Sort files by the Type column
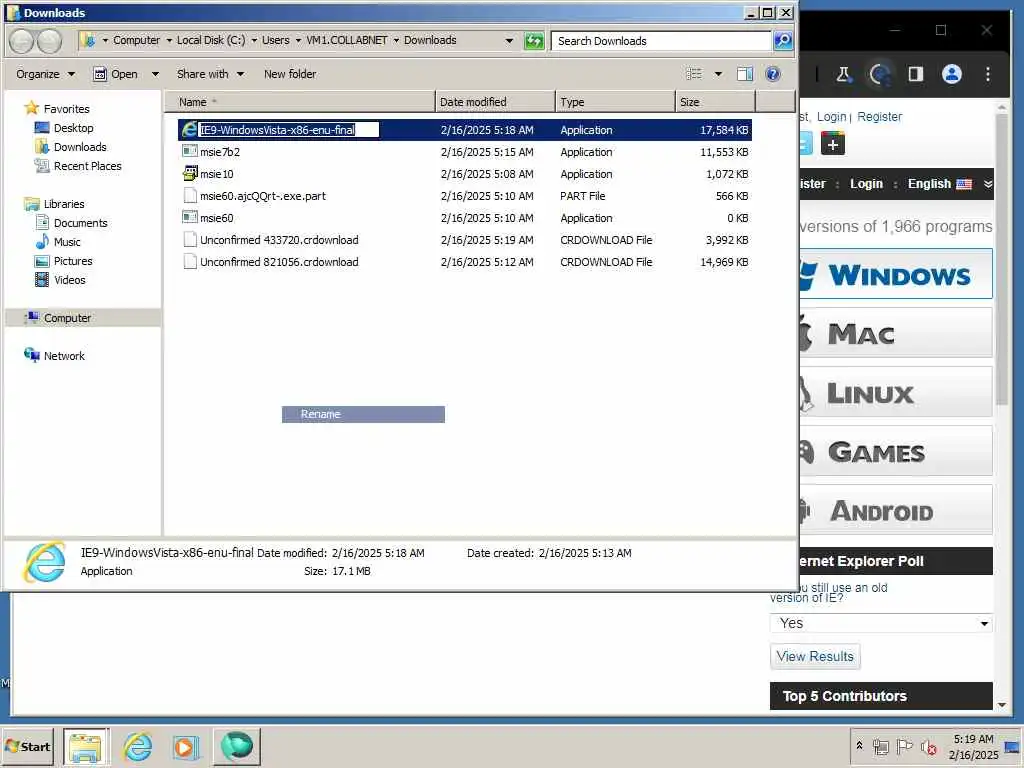The height and width of the screenshot is (768, 1024). coord(615,102)
